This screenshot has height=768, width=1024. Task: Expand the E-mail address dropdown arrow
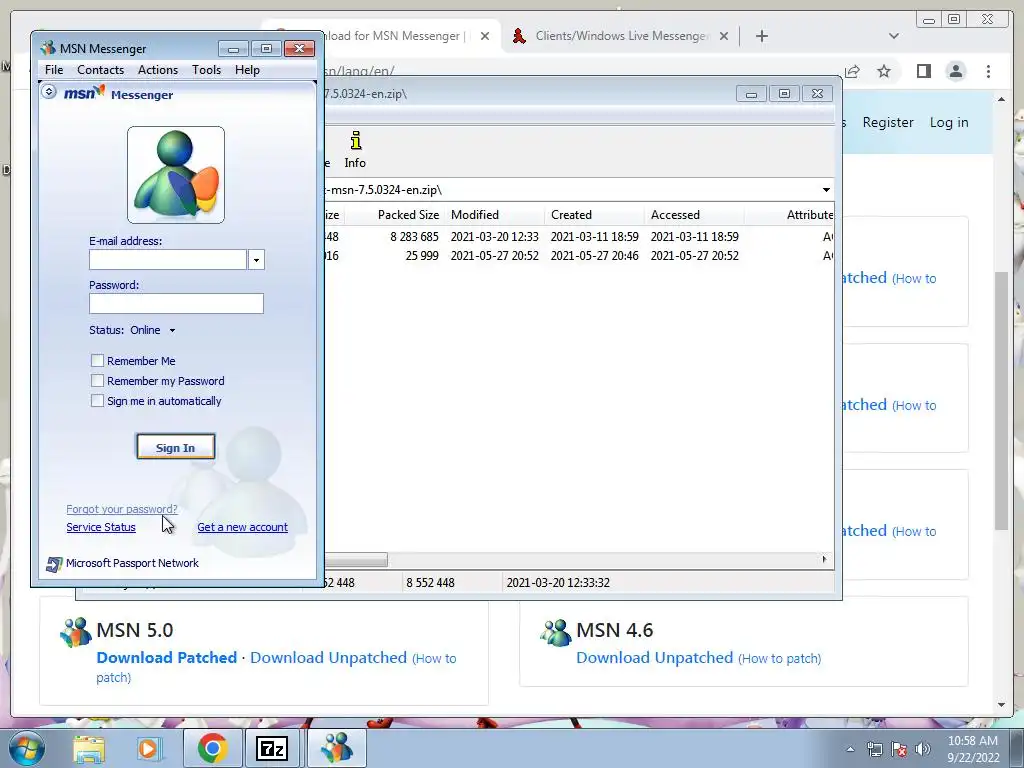click(256, 260)
